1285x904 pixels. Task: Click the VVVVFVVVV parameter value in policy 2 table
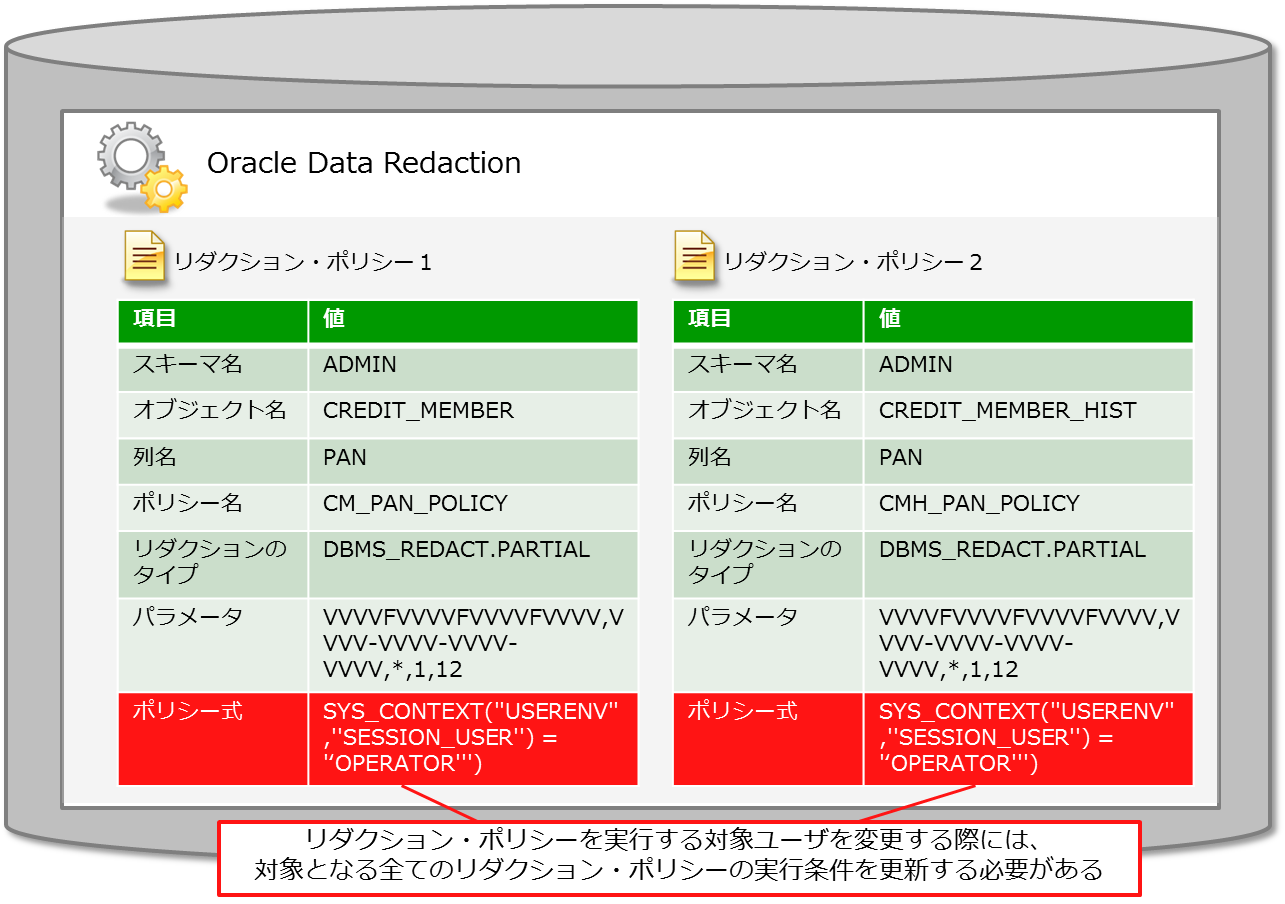coord(1029,645)
